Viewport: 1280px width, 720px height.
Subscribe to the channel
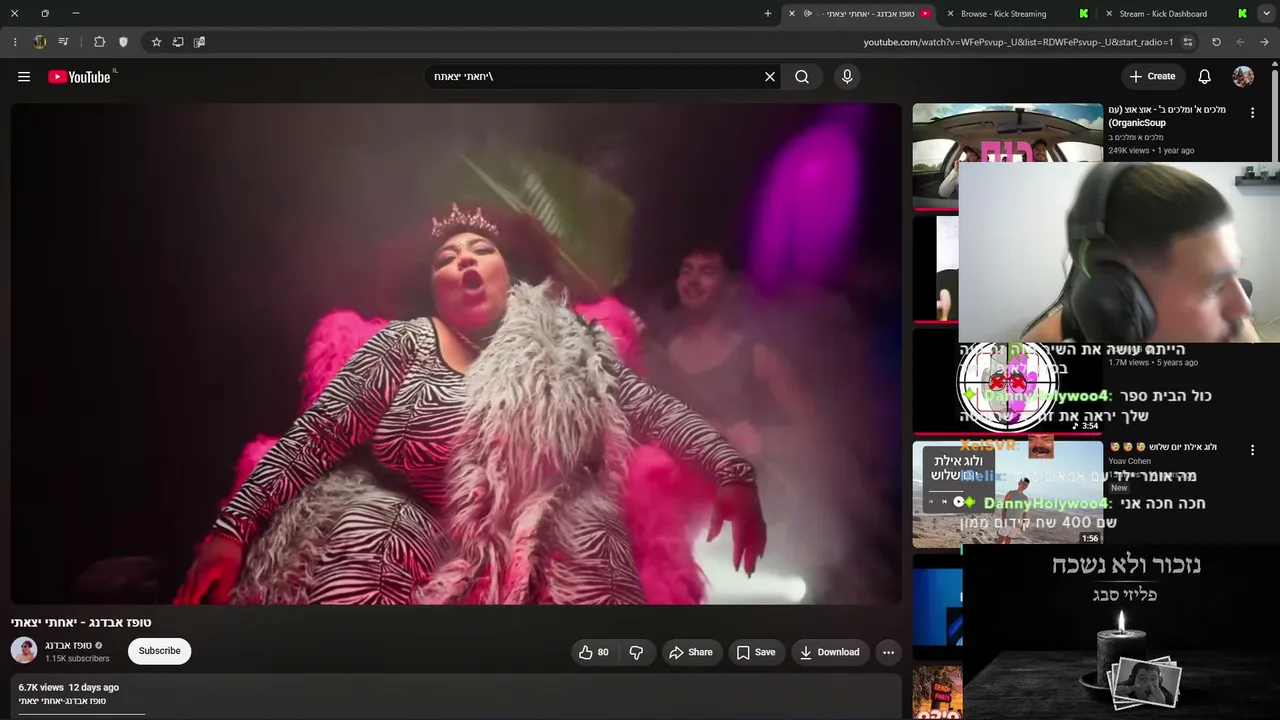[160, 651]
